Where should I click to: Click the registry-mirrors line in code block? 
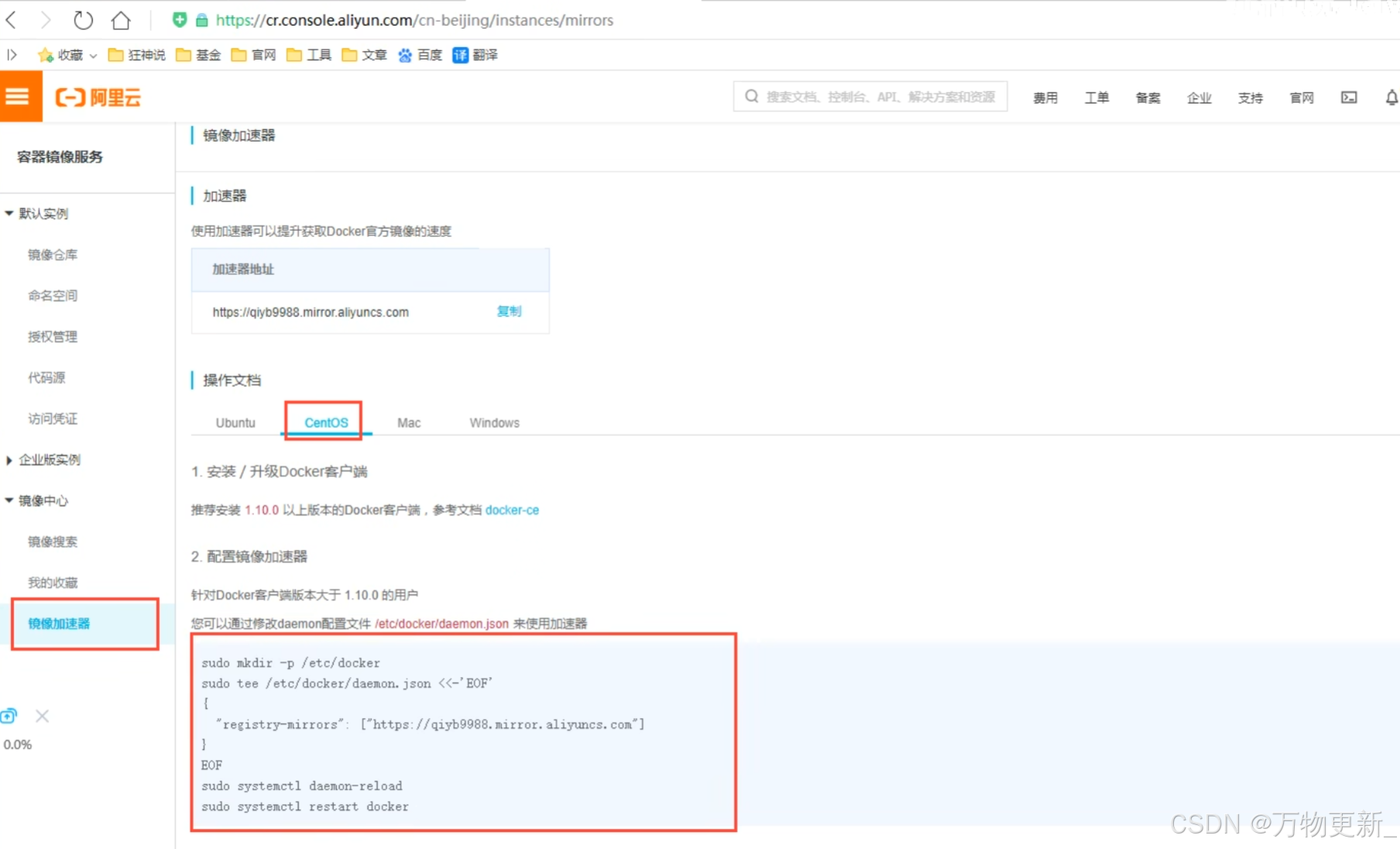coord(431,724)
